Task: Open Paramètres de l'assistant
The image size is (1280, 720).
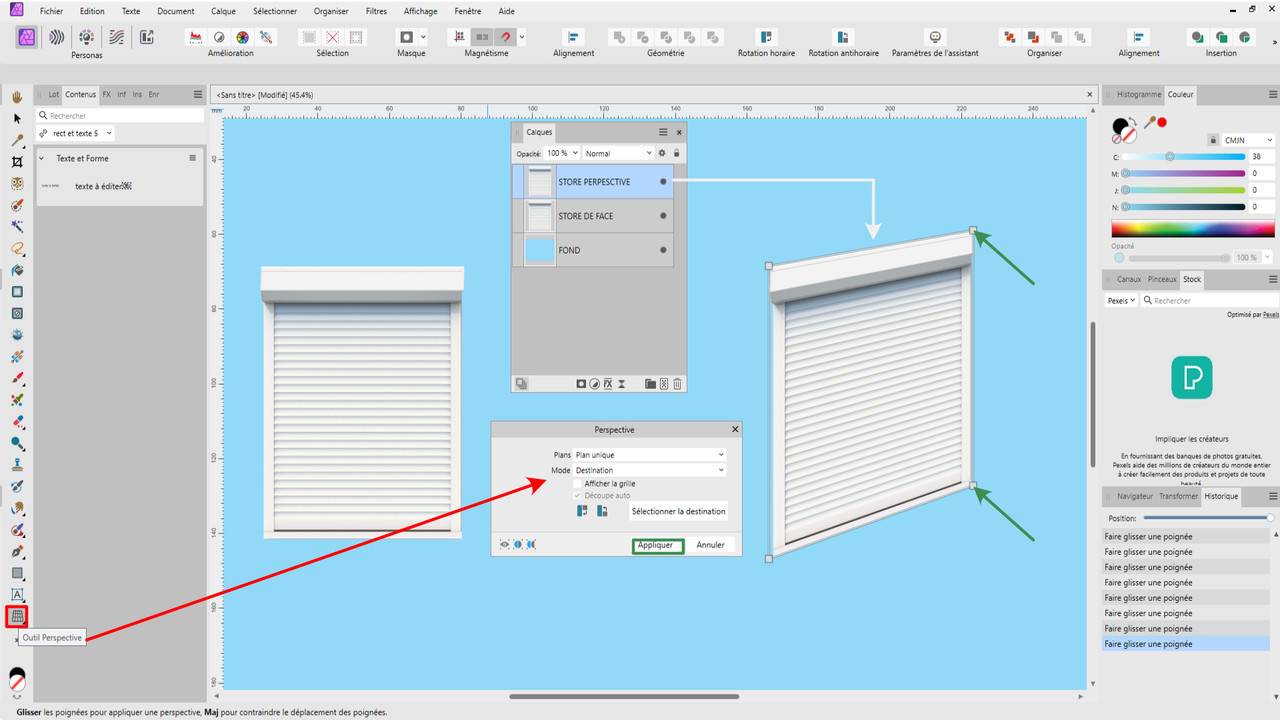Action: (936, 37)
